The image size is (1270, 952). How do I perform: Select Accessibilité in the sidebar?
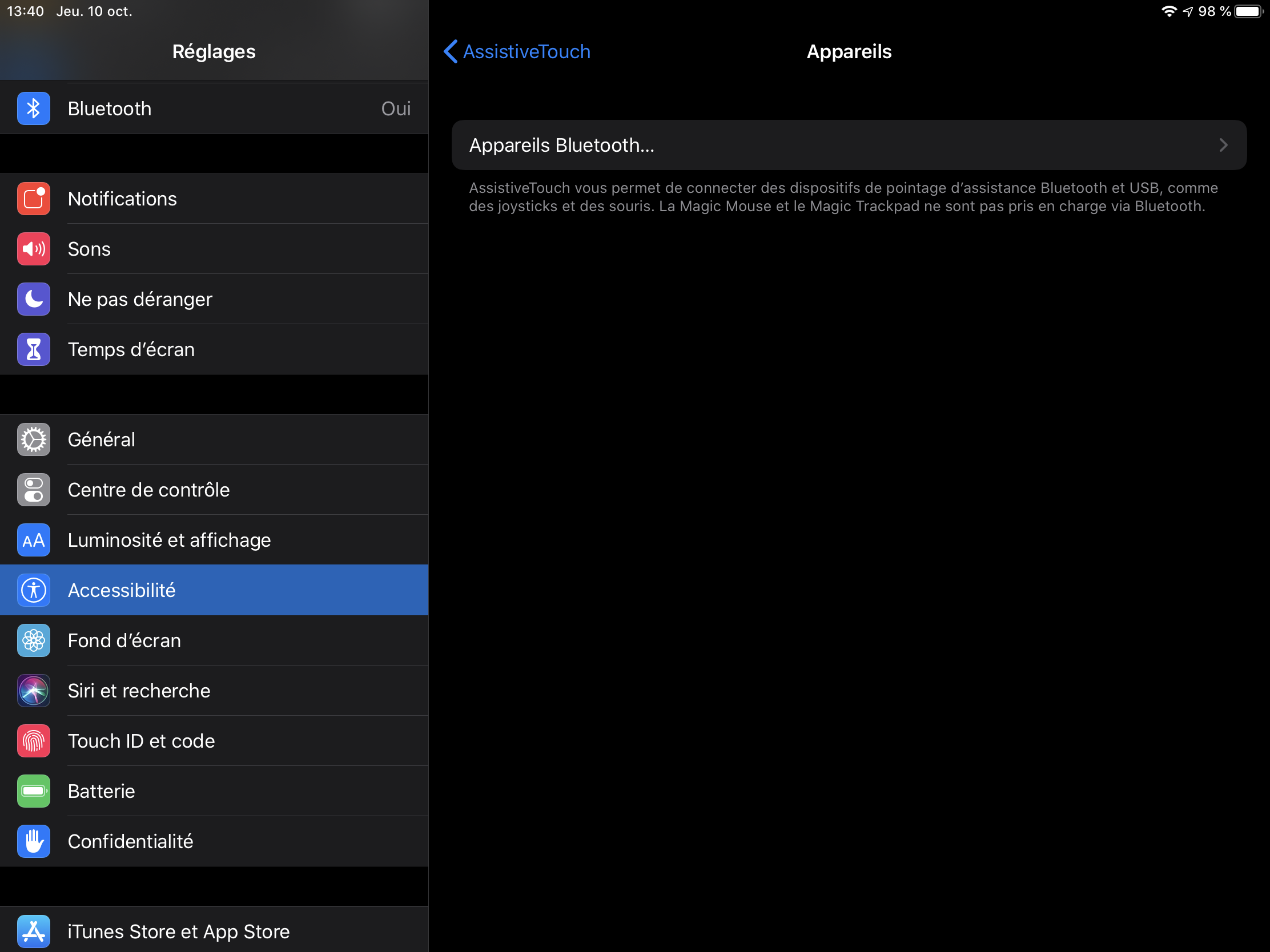pos(122,590)
